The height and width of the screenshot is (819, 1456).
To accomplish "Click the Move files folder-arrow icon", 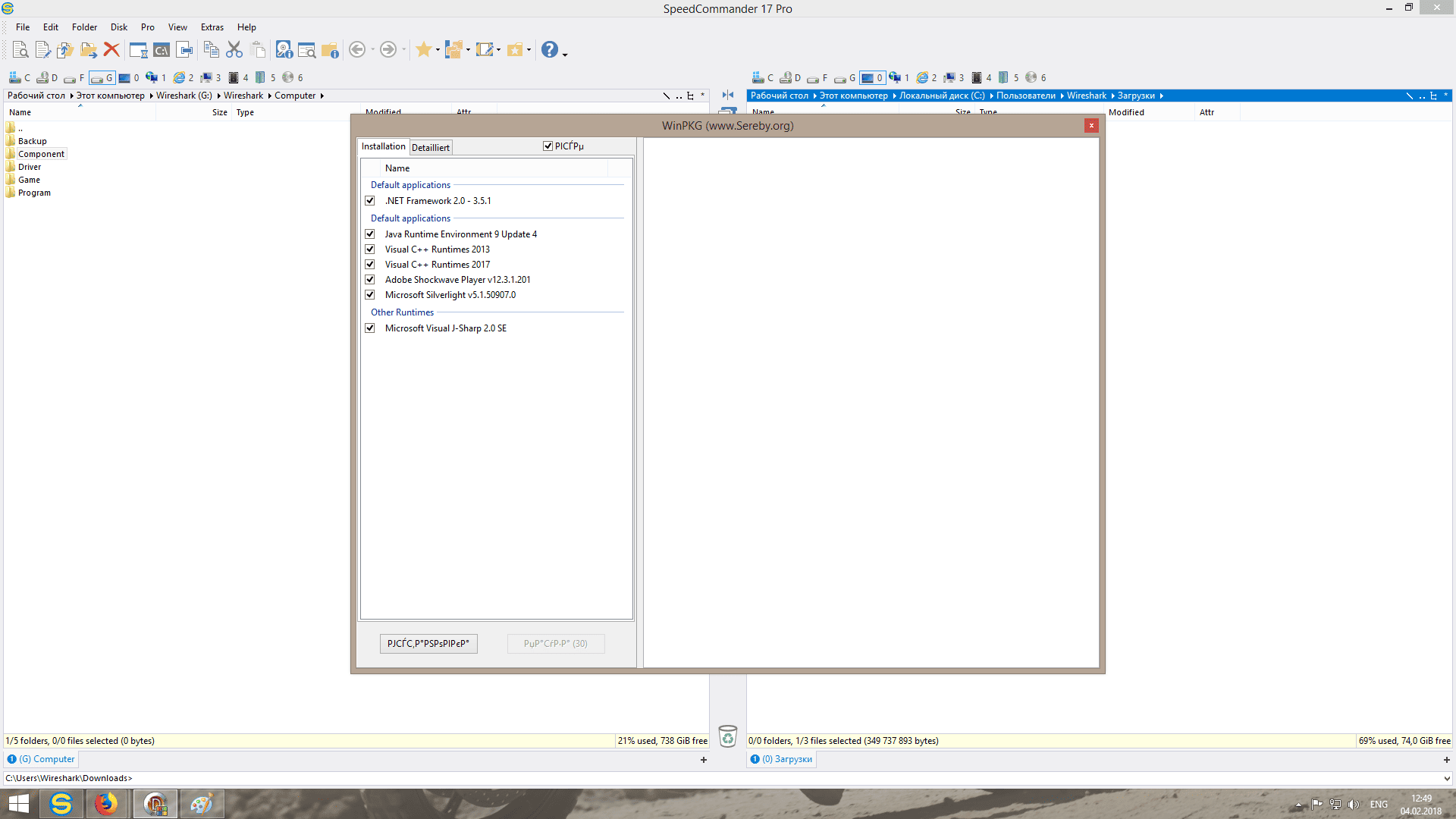I will [x=89, y=50].
